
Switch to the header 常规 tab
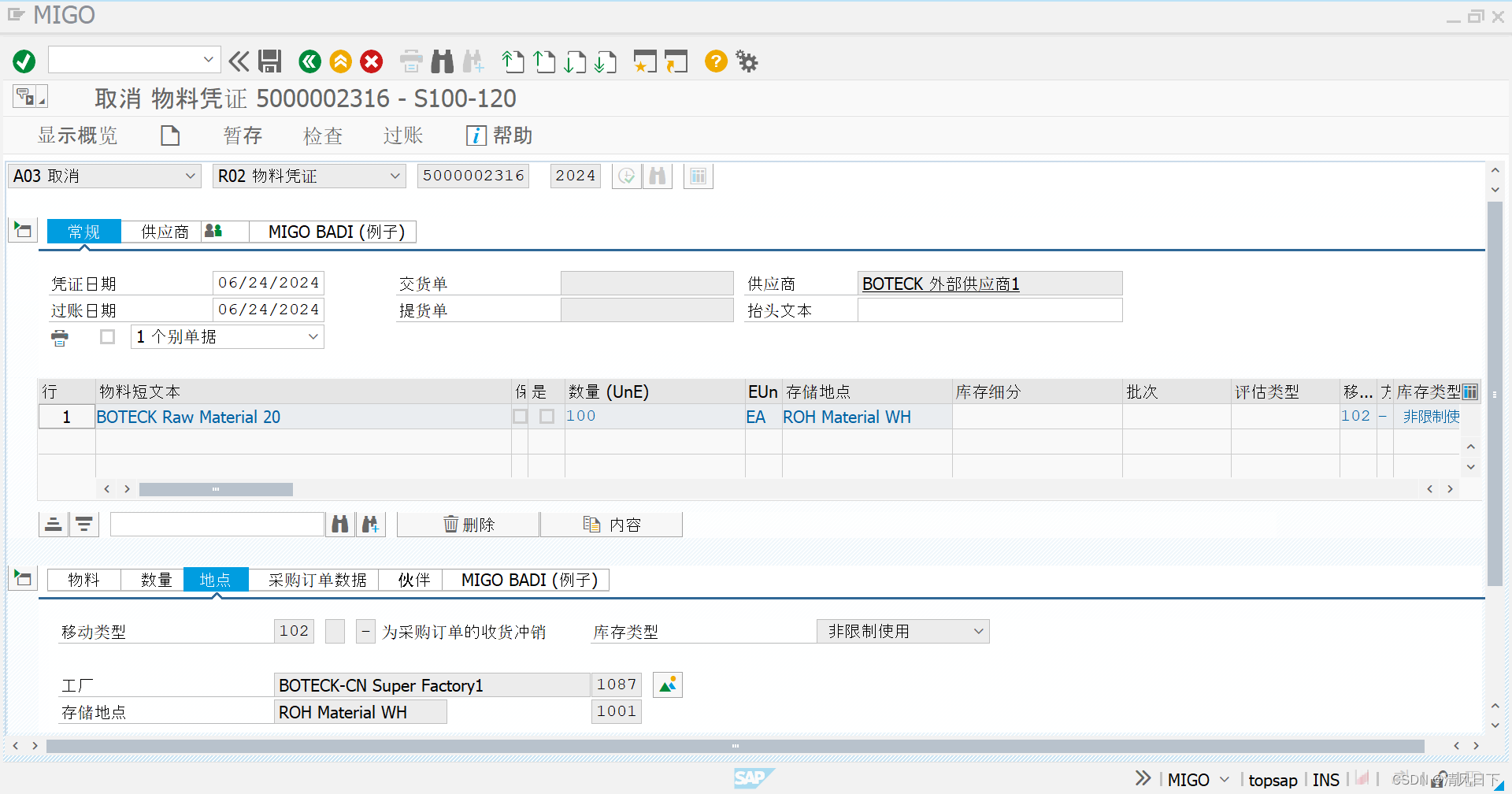(84, 232)
